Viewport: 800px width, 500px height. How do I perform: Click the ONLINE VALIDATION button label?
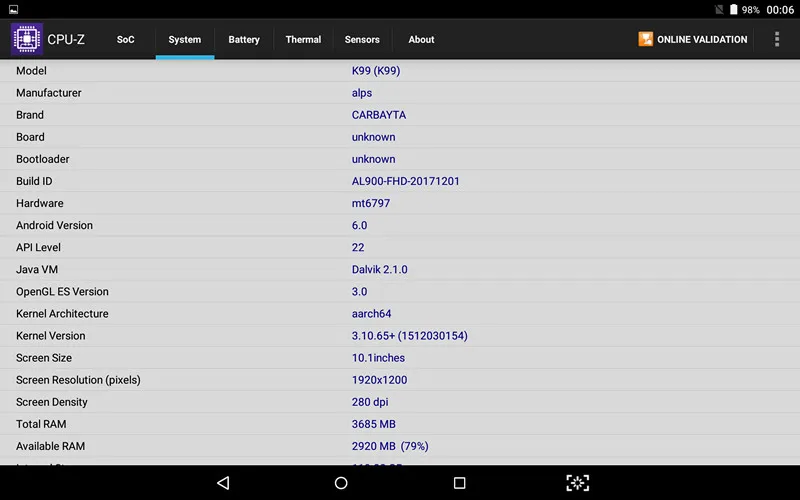702,39
